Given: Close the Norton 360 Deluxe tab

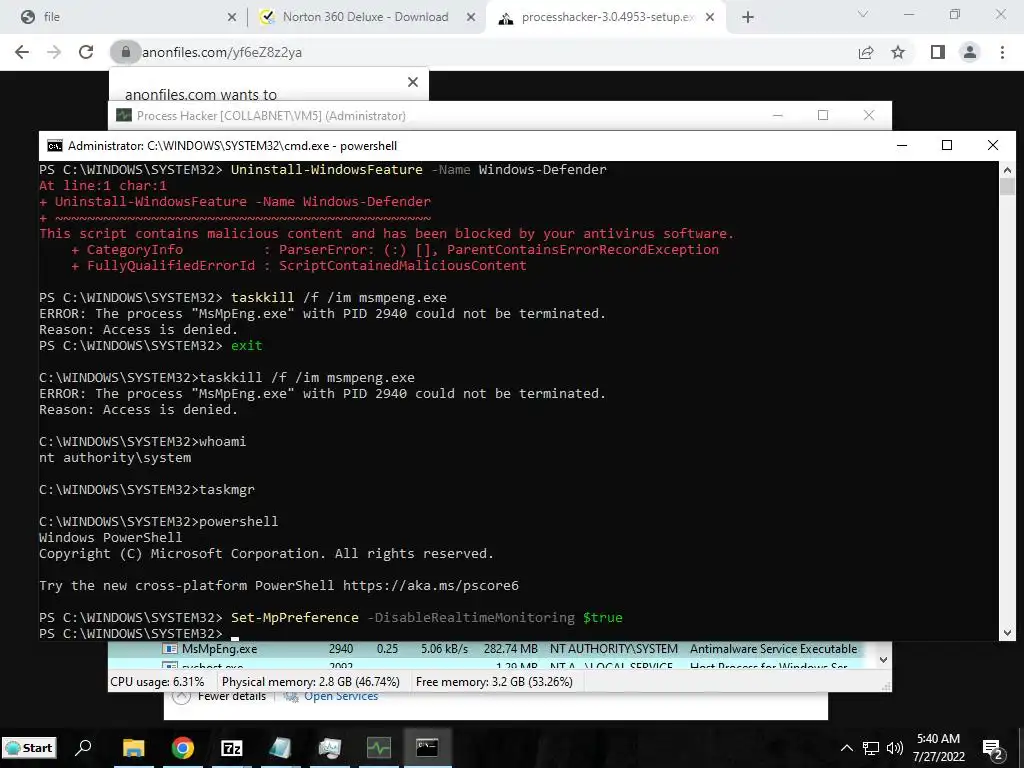Looking at the screenshot, I should 471,18.
